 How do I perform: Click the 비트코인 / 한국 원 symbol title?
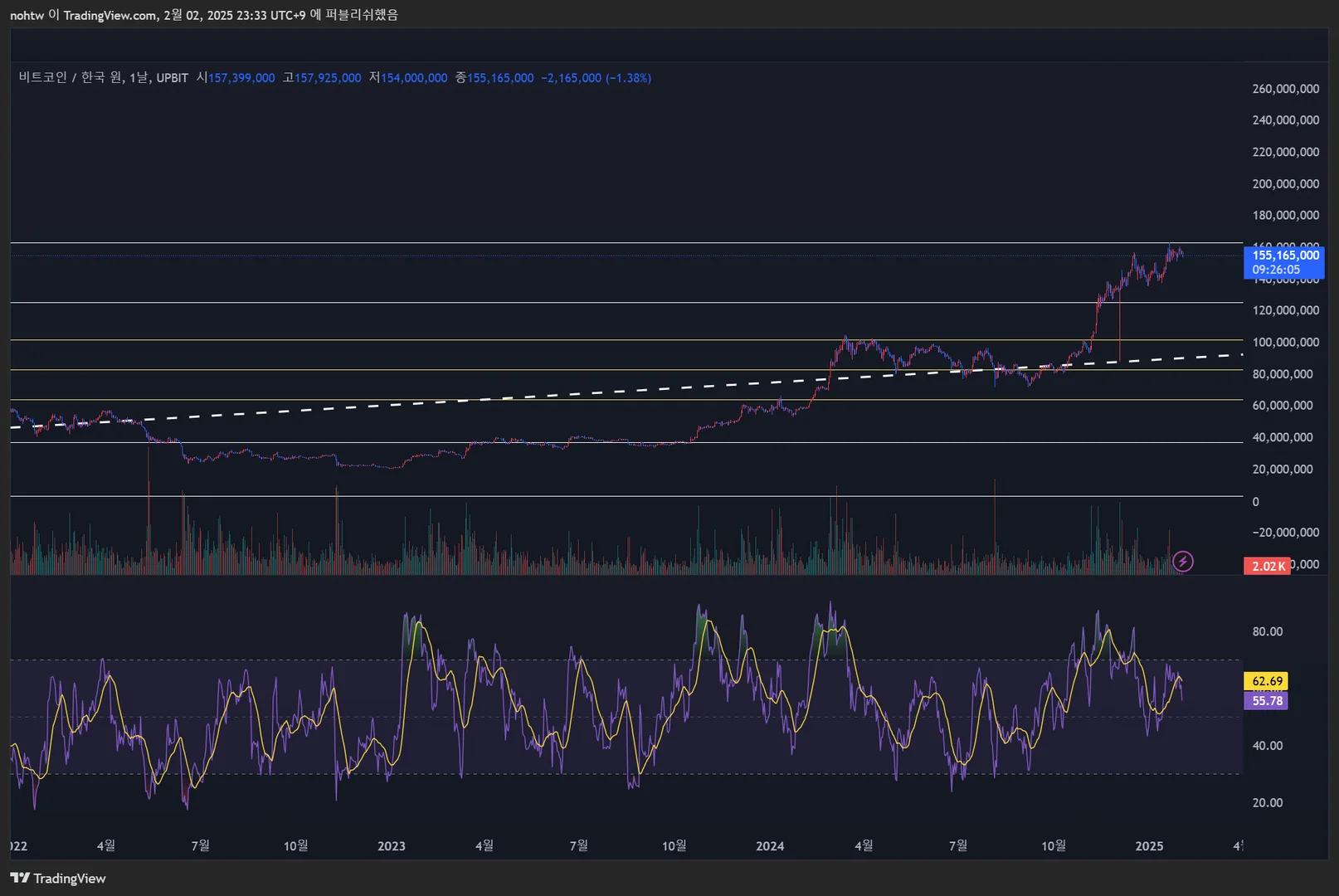coord(71,77)
